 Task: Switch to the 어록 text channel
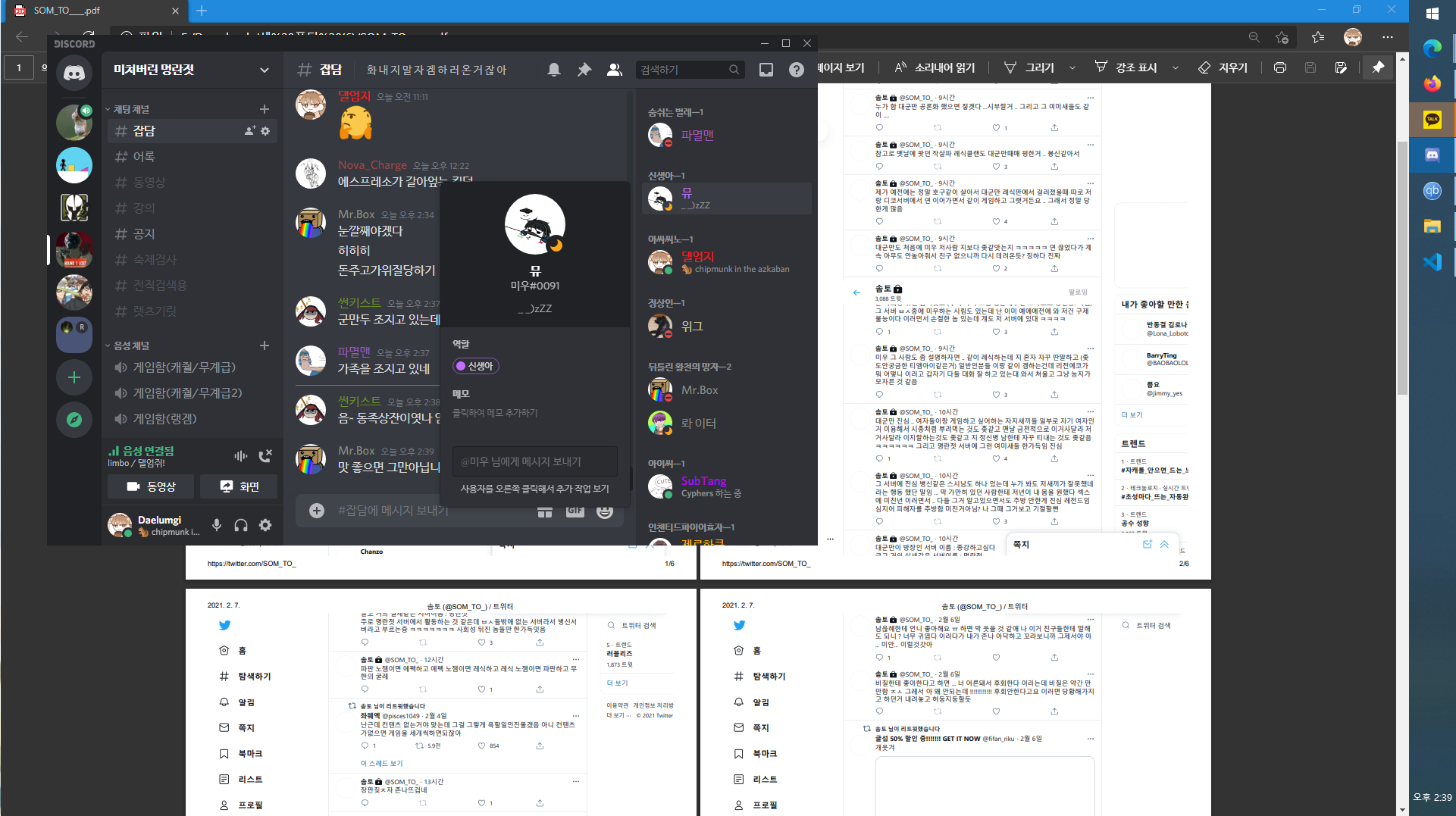point(144,157)
